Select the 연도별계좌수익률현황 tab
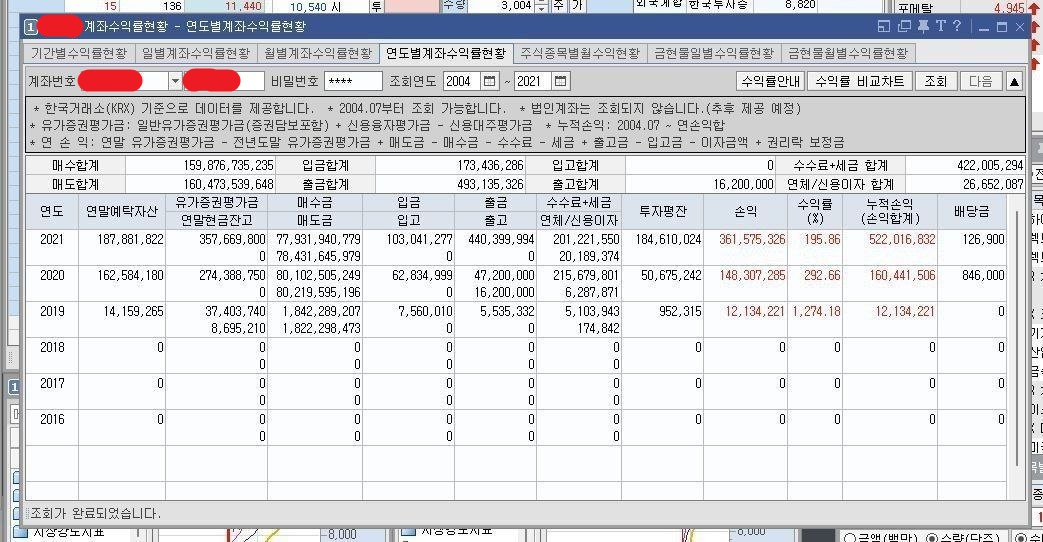1043x542 pixels. [446, 53]
